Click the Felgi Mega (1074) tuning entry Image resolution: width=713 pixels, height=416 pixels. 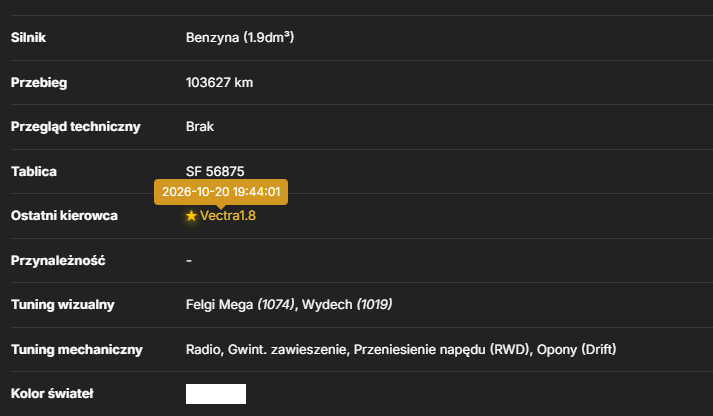click(240, 305)
